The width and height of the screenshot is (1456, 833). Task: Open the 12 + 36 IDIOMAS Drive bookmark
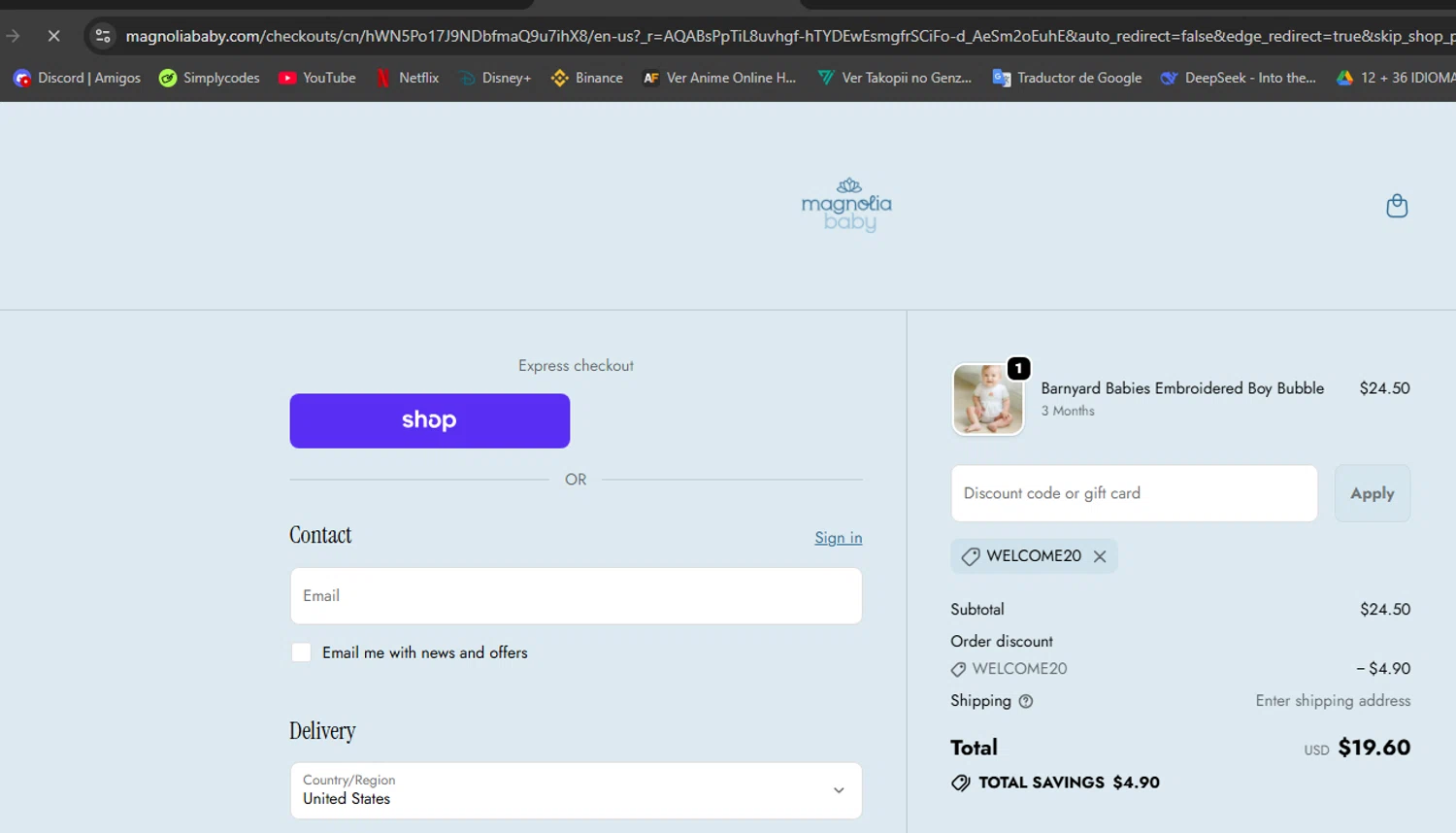pos(1396,78)
